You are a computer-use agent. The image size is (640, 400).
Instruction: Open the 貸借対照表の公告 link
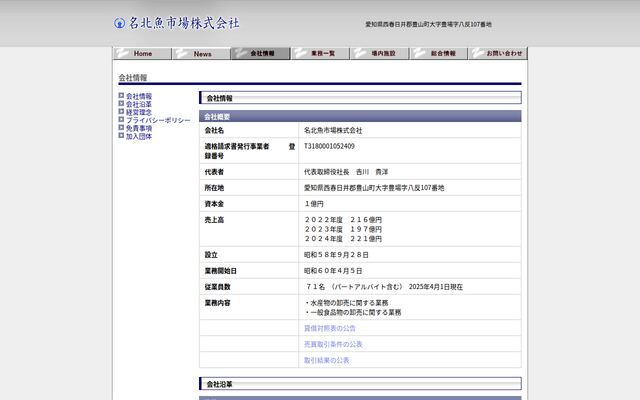(330, 328)
